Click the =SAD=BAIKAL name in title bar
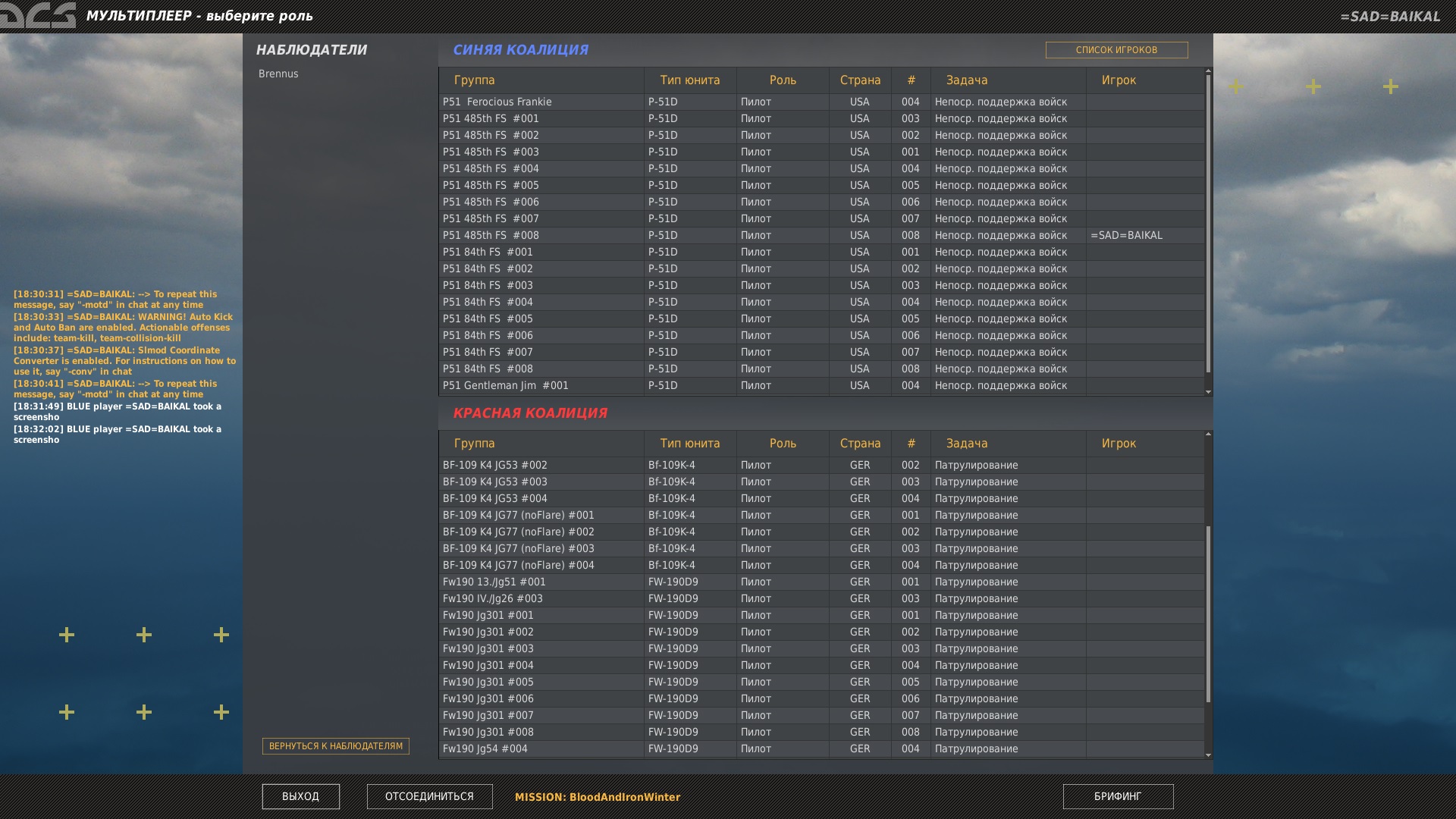Image resolution: width=1456 pixels, height=819 pixels. (x=1390, y=16)
